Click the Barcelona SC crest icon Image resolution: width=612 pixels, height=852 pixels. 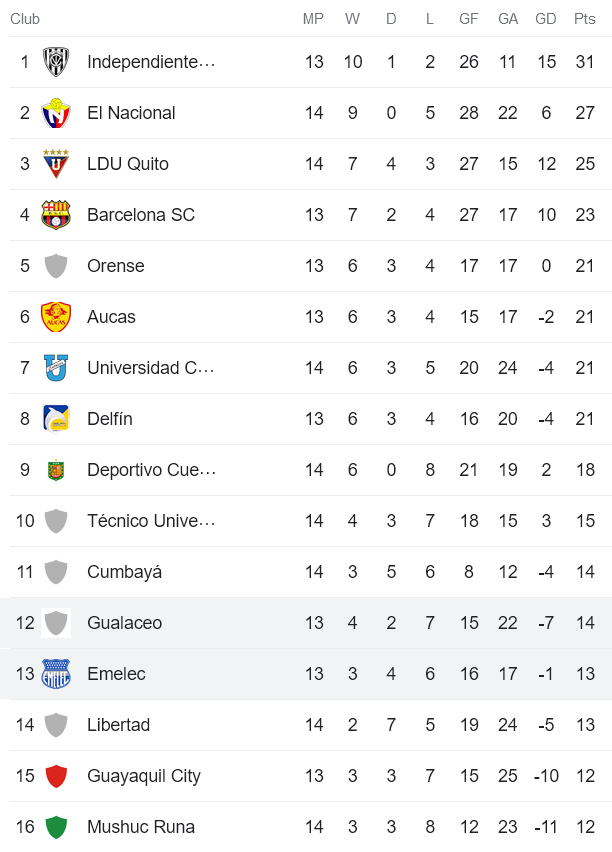coord(56,215)
